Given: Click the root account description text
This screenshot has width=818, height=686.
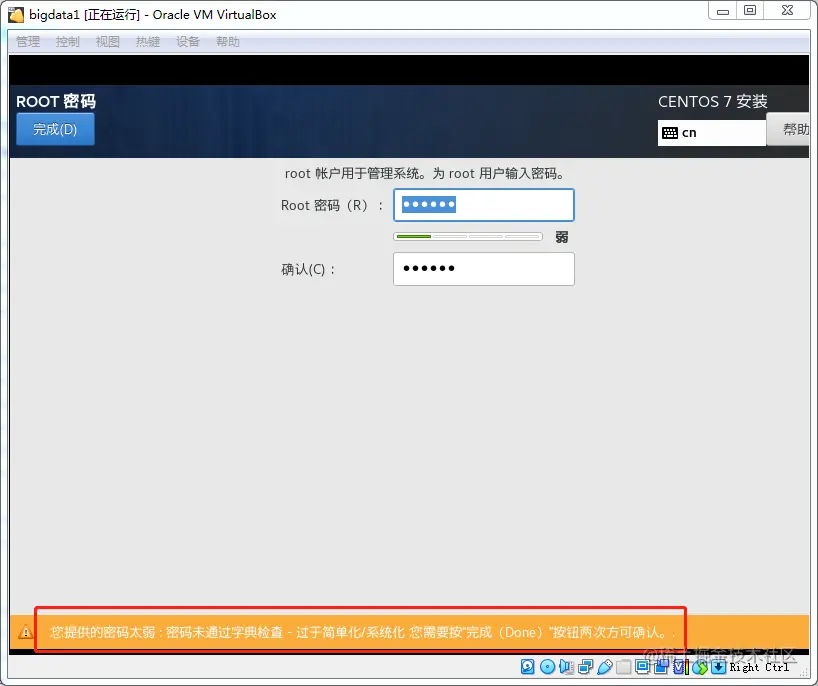Looking at the screenshot, I should [x=425, y=174].
